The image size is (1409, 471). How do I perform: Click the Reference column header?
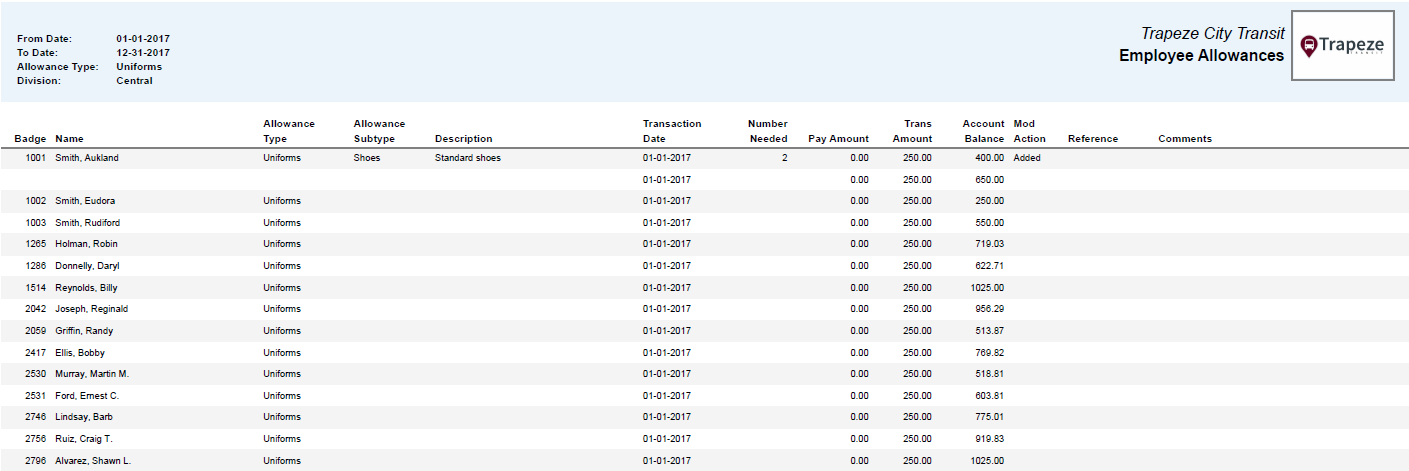tap(1093, 139)
